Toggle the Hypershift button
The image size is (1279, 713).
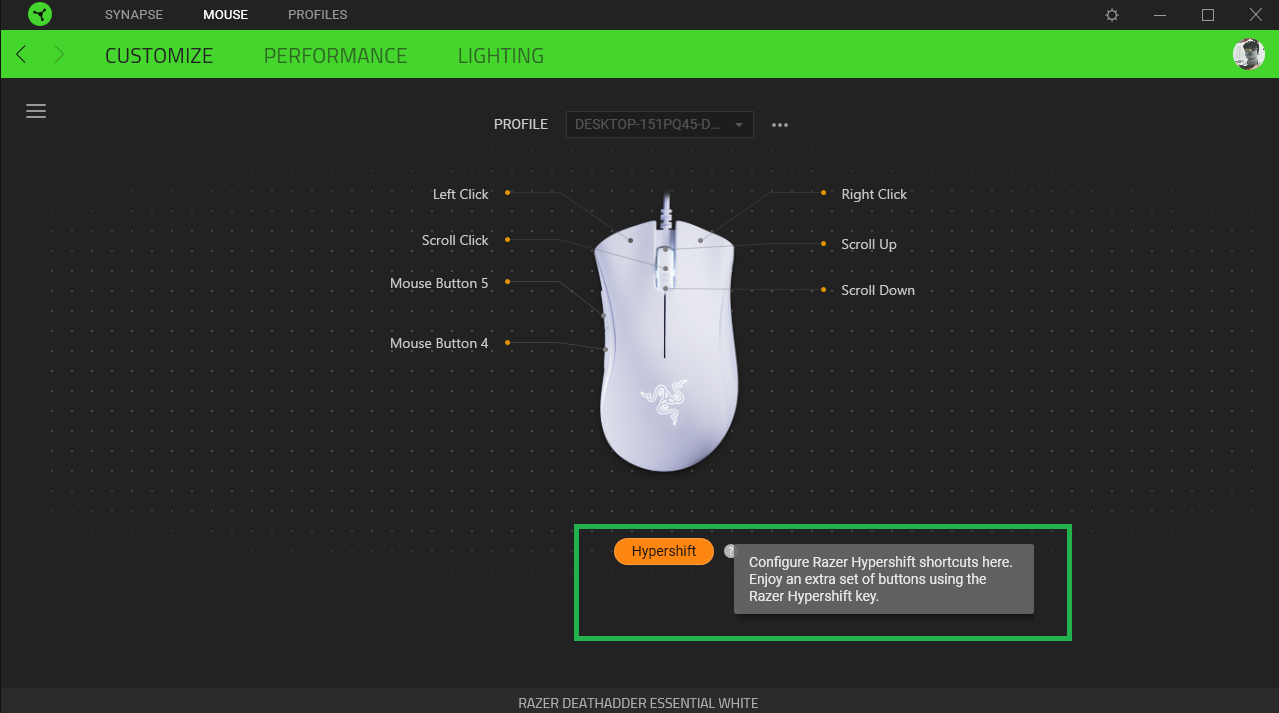664,551
